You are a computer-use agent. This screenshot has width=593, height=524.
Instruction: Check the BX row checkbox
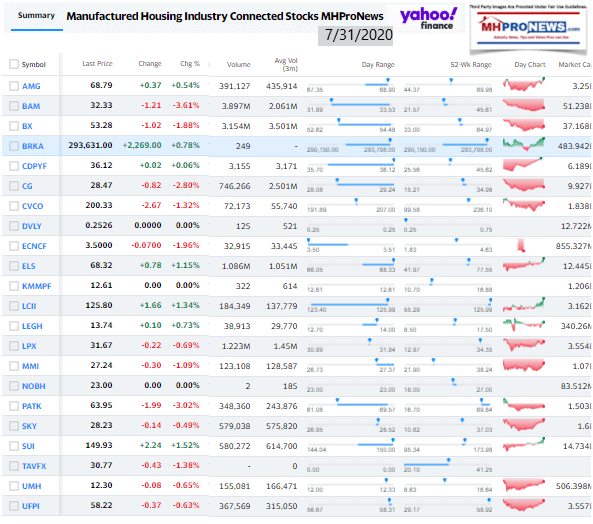(14, 126)
